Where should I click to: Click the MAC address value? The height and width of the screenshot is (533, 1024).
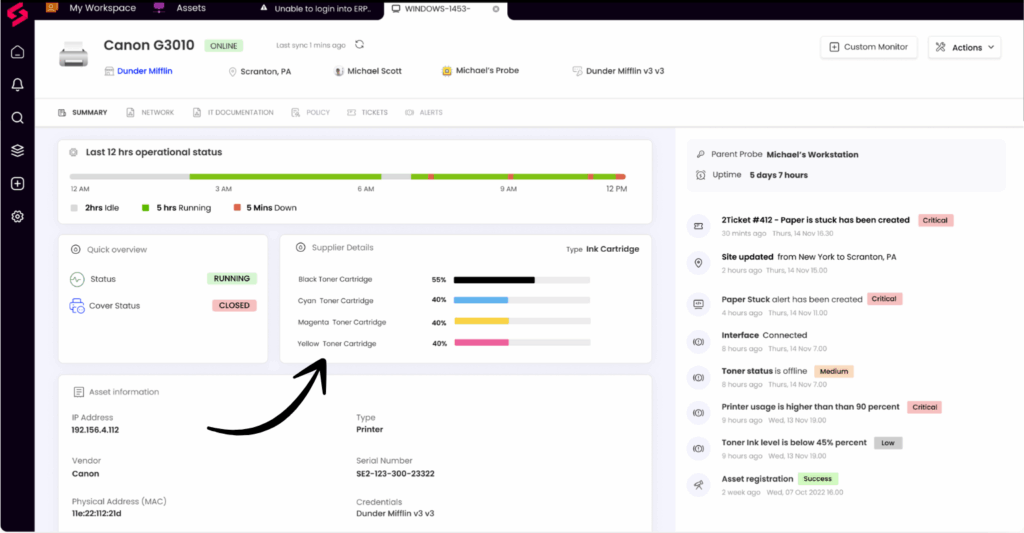point(97,513)
